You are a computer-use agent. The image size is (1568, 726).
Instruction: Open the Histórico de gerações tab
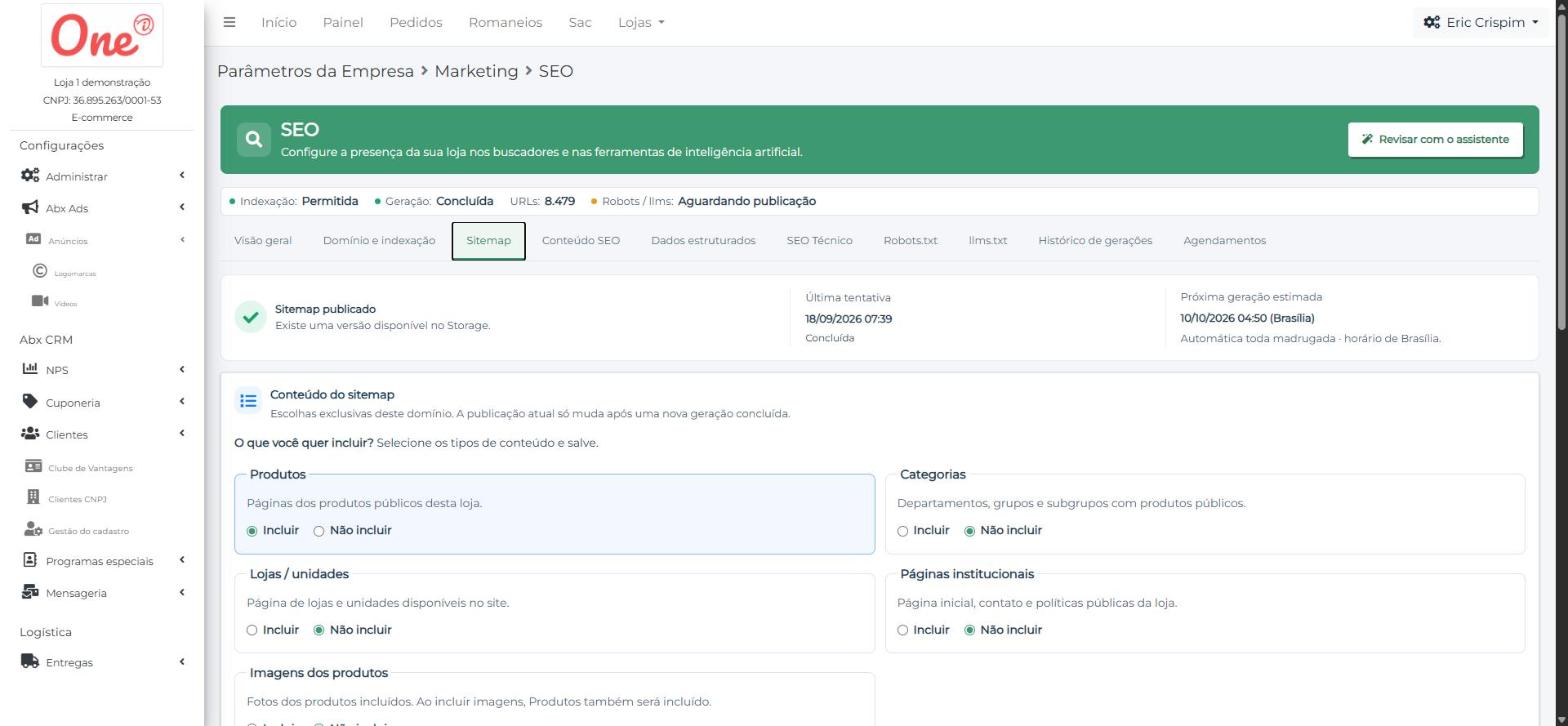pos(1095,240)
